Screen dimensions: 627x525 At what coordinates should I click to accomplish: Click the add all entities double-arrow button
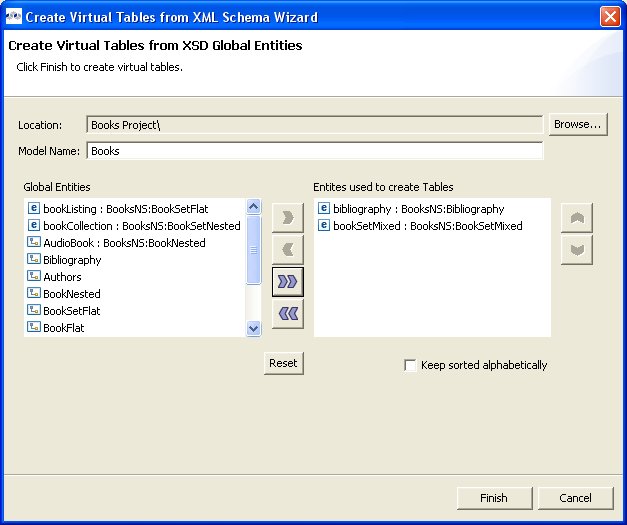coord(287,282)
